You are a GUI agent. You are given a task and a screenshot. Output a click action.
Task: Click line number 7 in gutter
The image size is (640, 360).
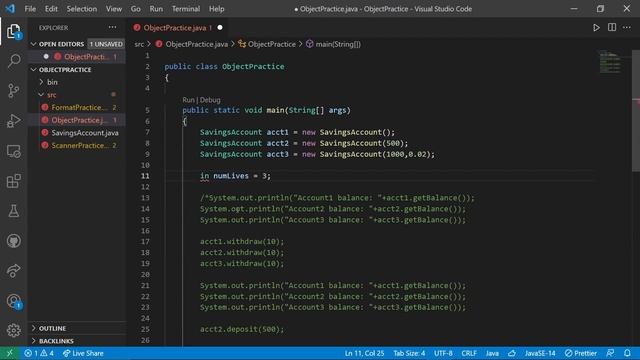point(147,132)
